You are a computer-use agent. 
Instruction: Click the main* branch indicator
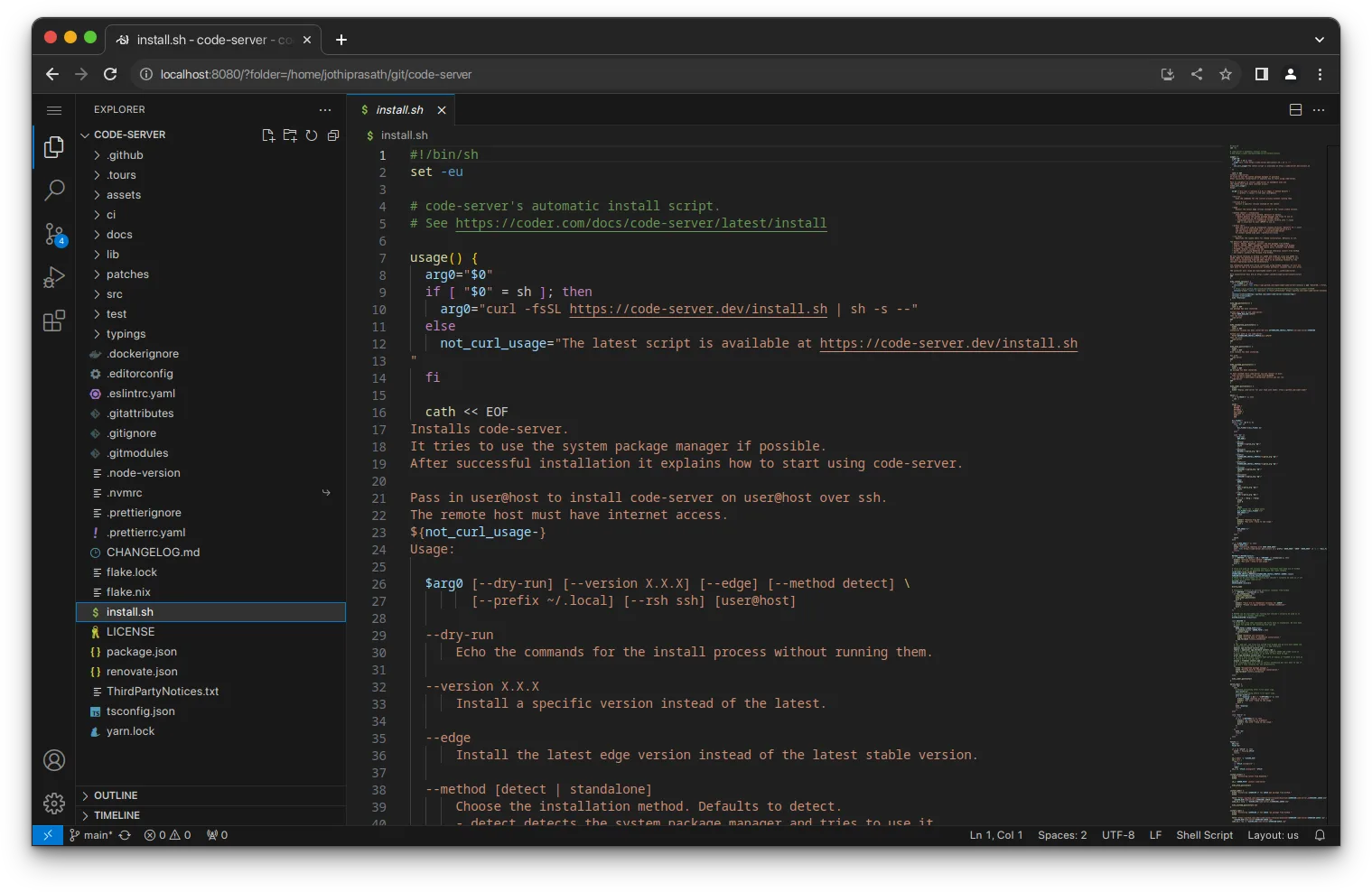click(x=93, y=834)
